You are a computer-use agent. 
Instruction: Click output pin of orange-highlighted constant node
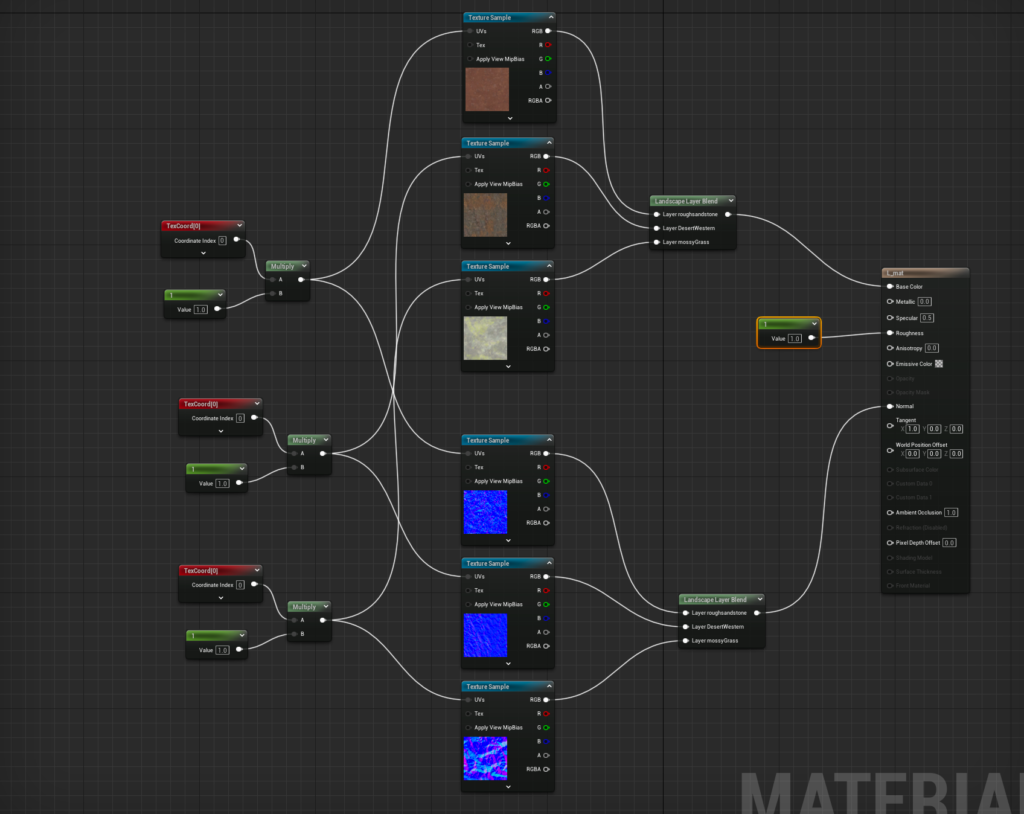coord(811,339)
